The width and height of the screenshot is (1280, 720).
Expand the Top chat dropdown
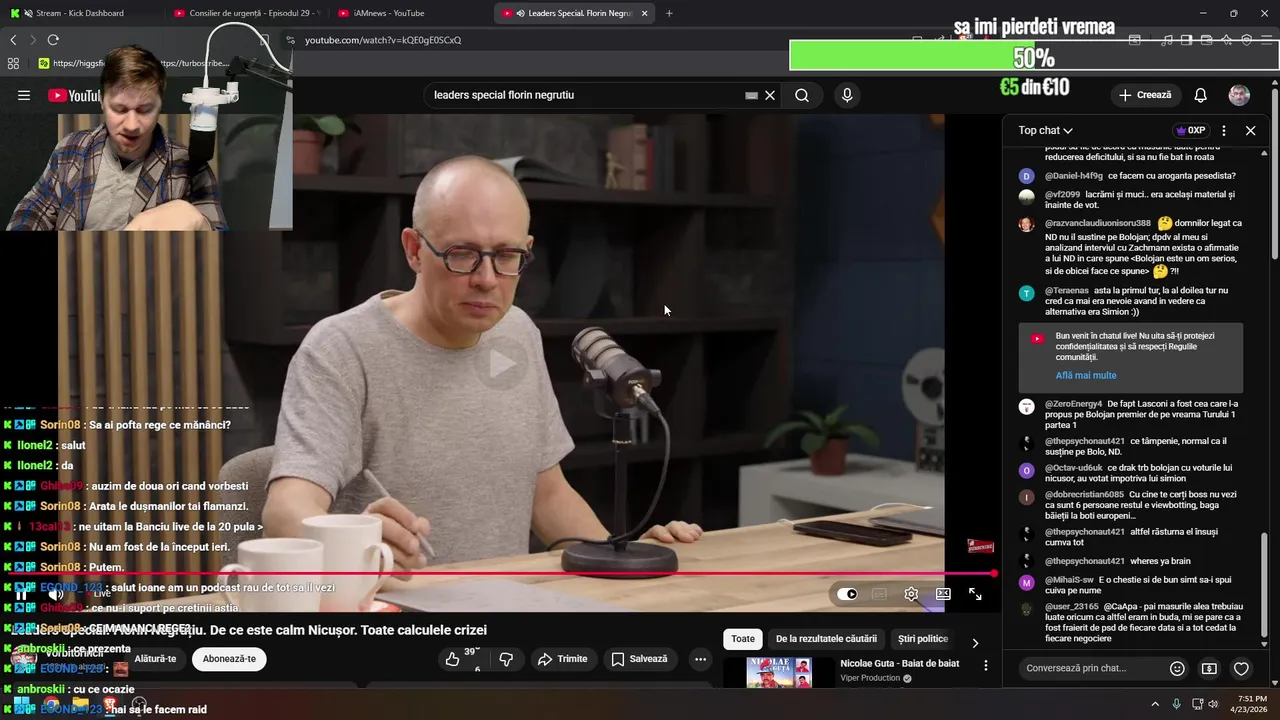pyautogui.click(x=1045, y=130)
